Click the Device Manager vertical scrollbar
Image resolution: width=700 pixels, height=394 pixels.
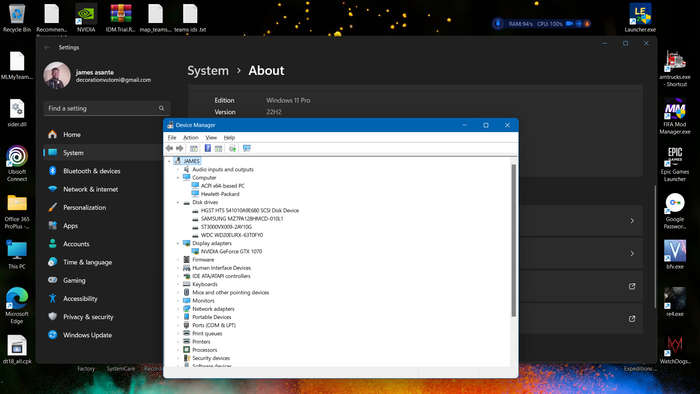click(x=513, y=240)
